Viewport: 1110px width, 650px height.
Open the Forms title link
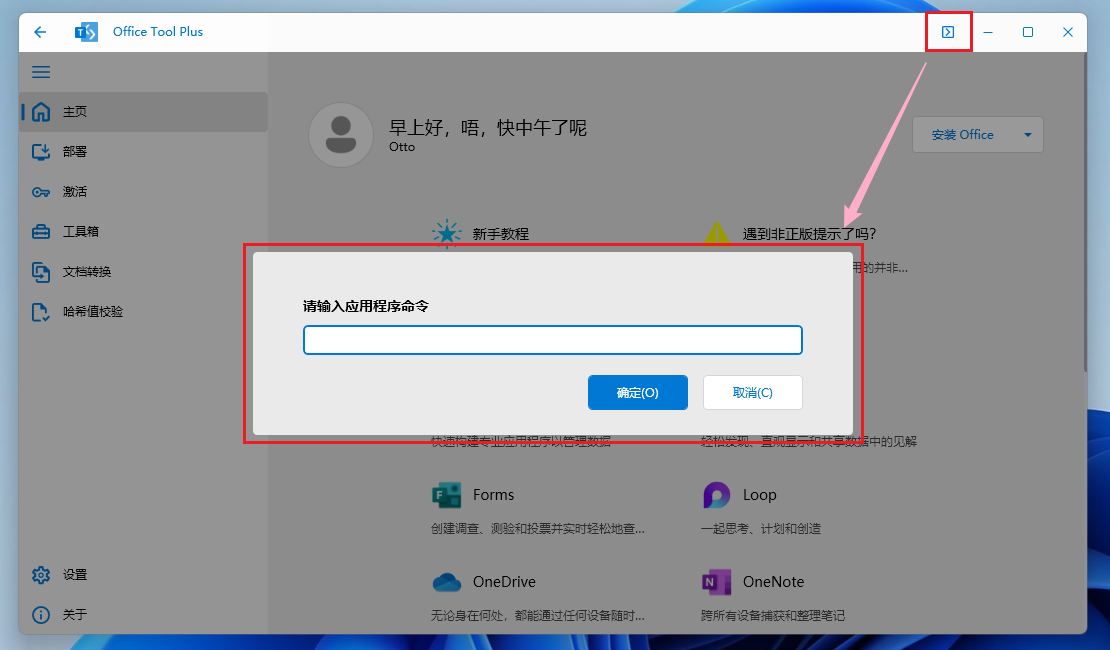point(493,495)
